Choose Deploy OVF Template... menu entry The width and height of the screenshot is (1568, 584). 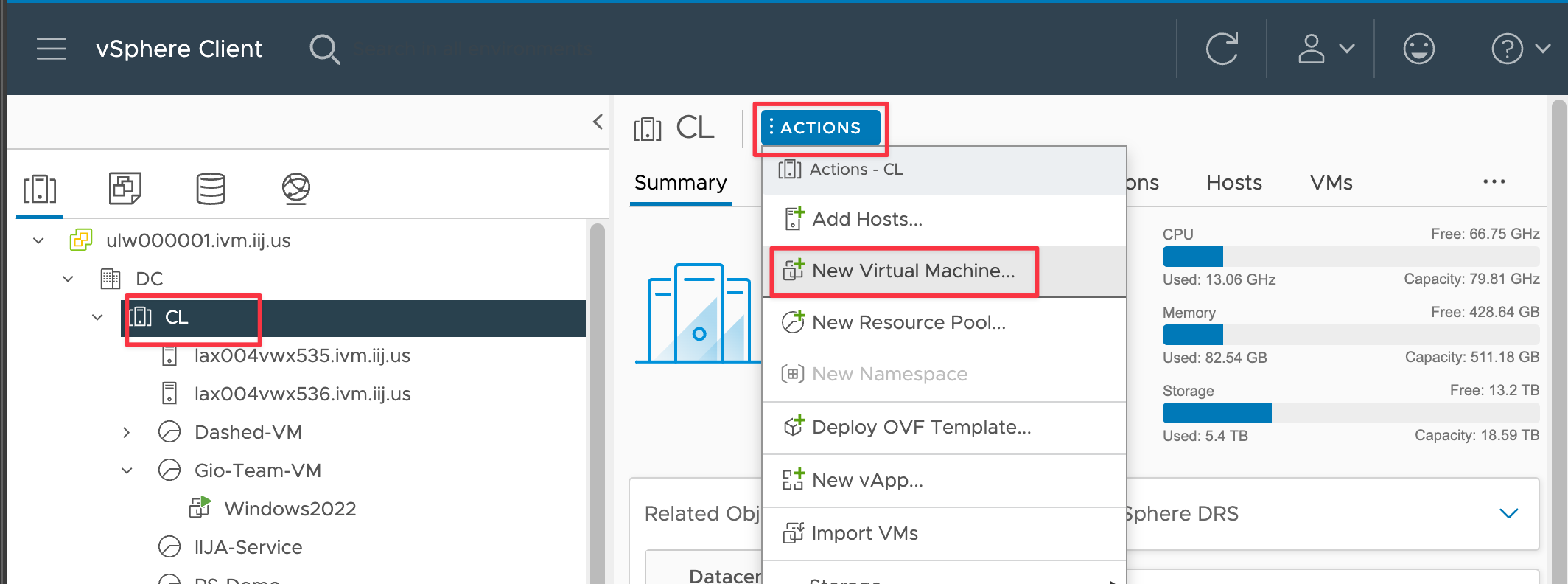point(944,427)
